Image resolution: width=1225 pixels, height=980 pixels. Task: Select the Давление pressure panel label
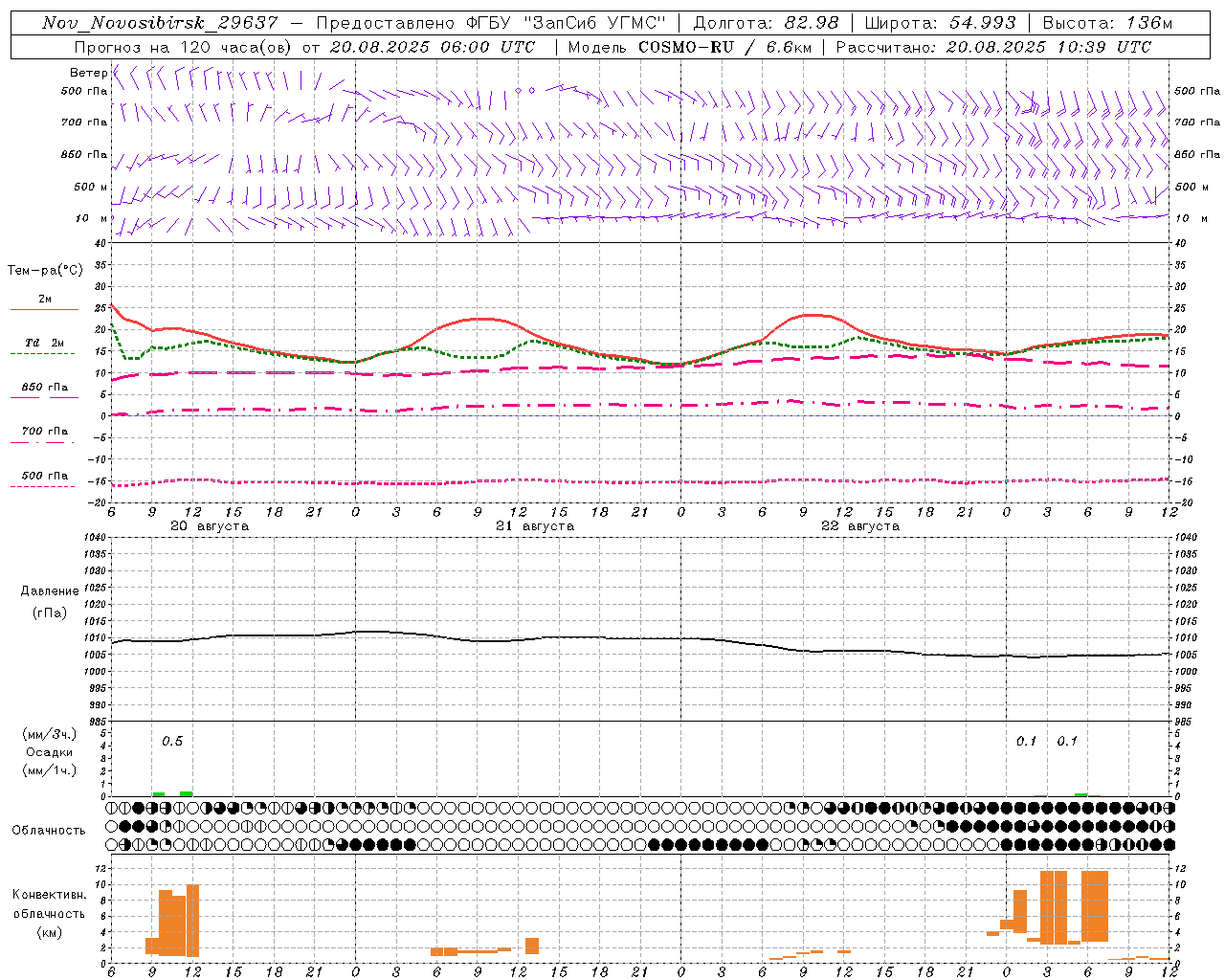(x=50, y=591)
